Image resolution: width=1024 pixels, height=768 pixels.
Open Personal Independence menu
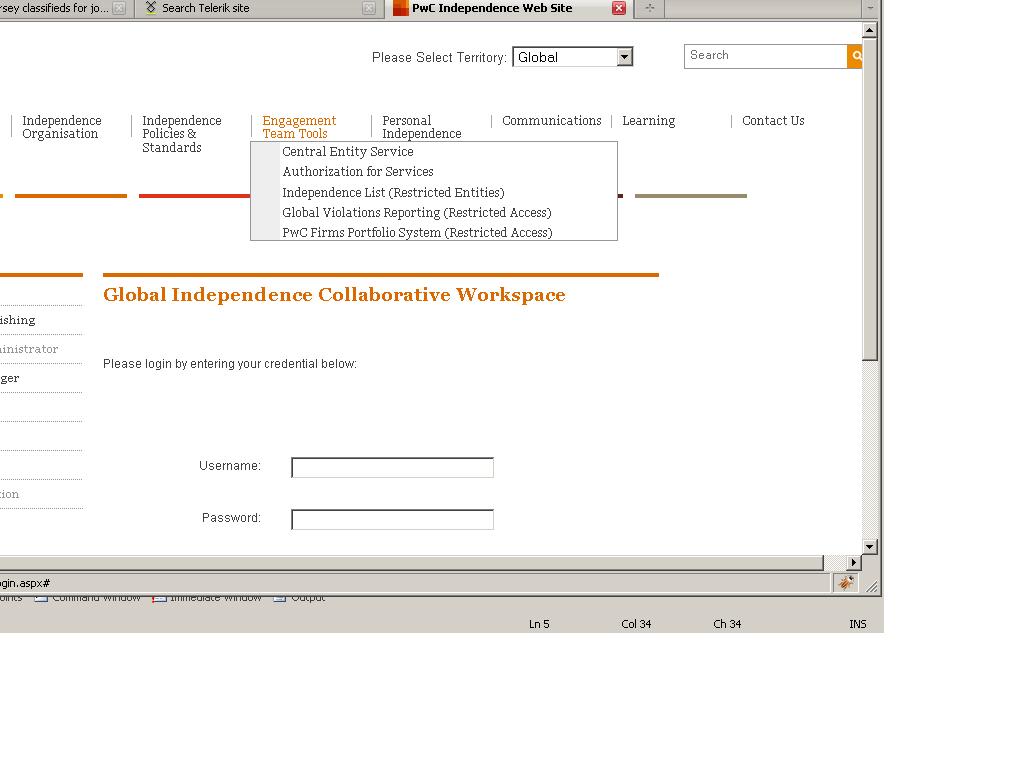[x=421, y=127]
